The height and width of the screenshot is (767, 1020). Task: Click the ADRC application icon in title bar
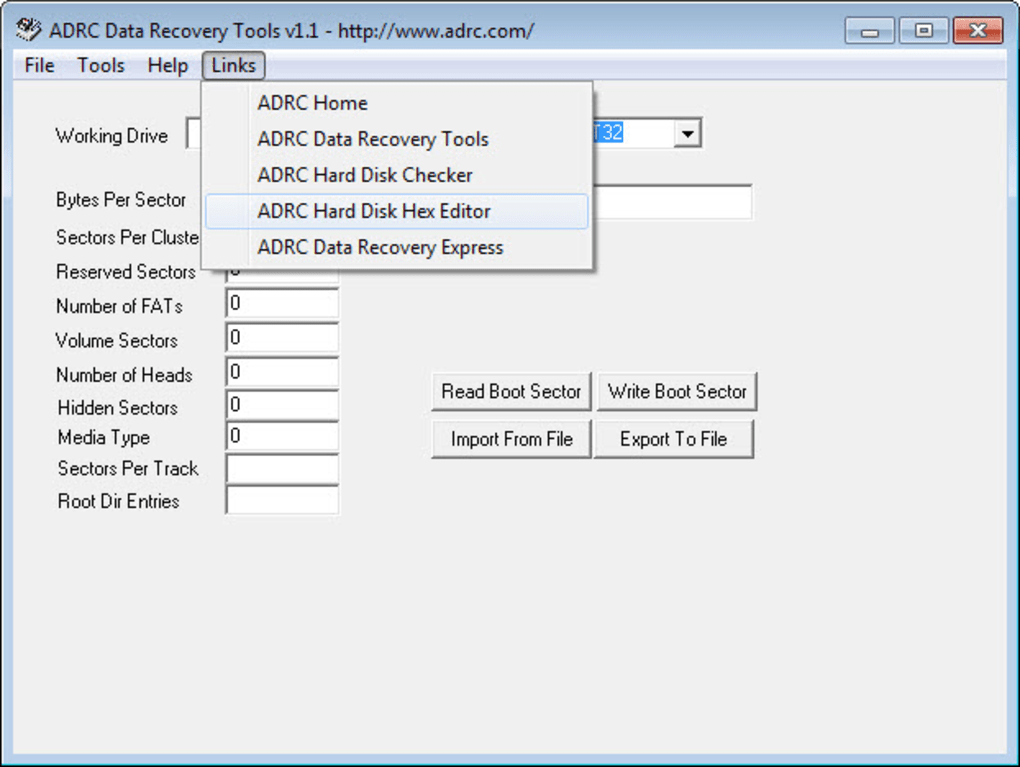pos(29,30)
